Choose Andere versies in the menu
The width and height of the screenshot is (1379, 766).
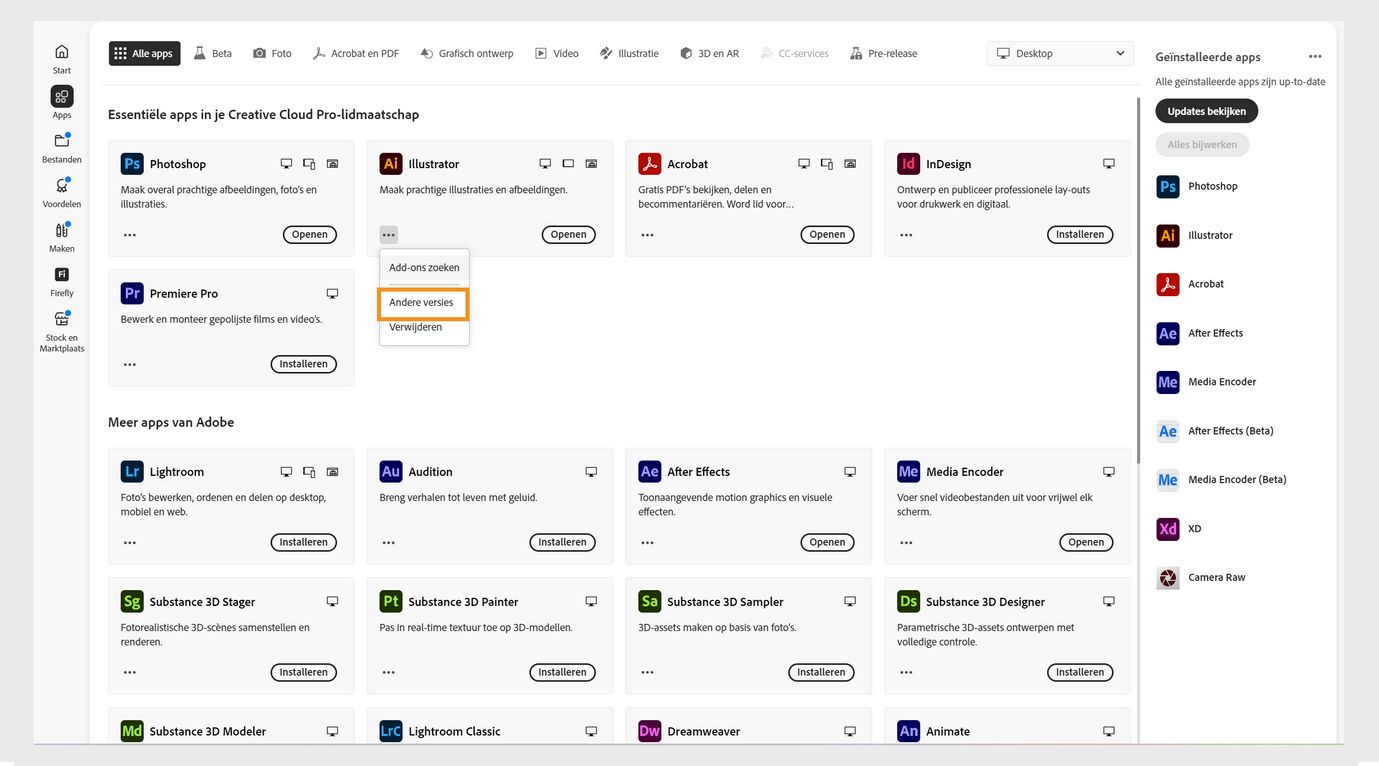tap(422, 302)
